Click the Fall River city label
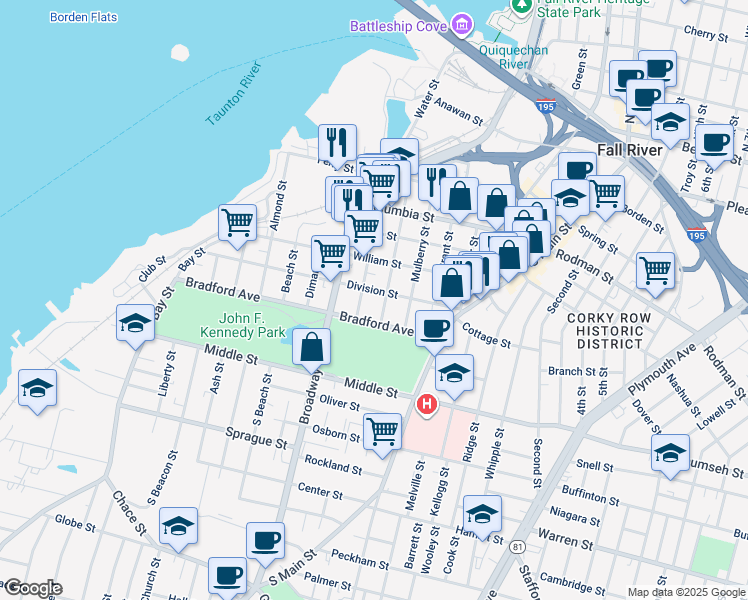 pyautogui.click(x=630, y=150)
